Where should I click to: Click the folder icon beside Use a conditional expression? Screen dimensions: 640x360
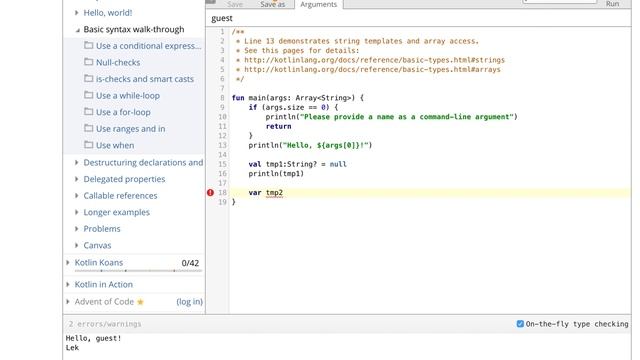(x=89, y=45)
